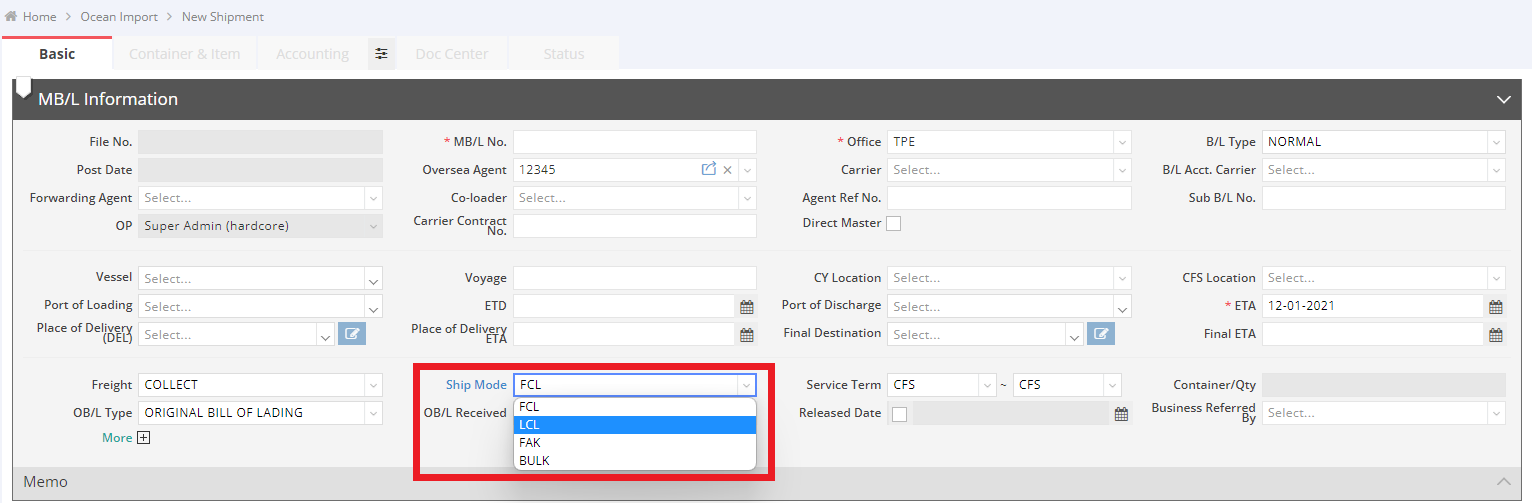Switch to the Container & Item tab

[185, 54]
